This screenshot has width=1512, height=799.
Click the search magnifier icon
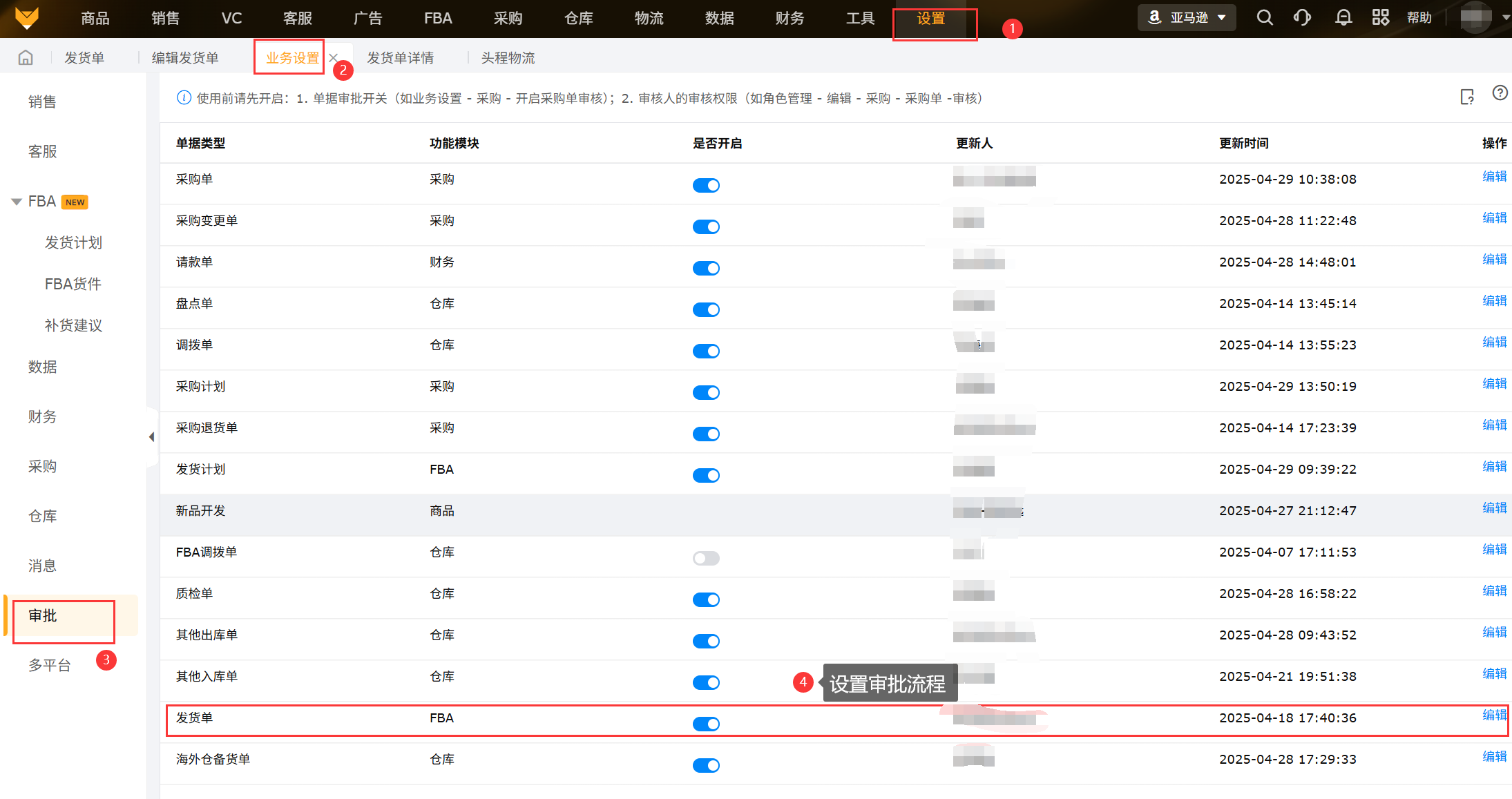click(x=1264, y=18)
